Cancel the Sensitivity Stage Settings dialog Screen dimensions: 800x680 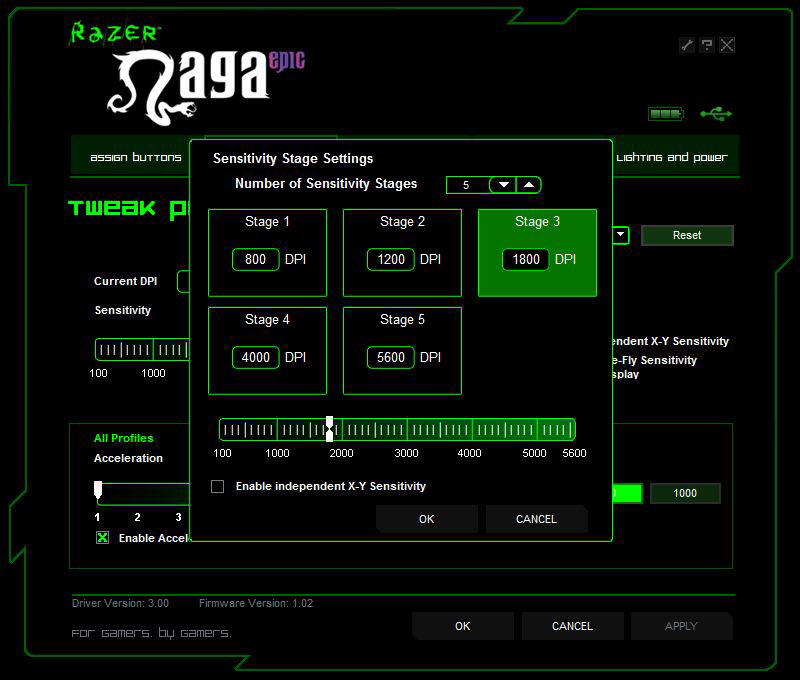536,519
